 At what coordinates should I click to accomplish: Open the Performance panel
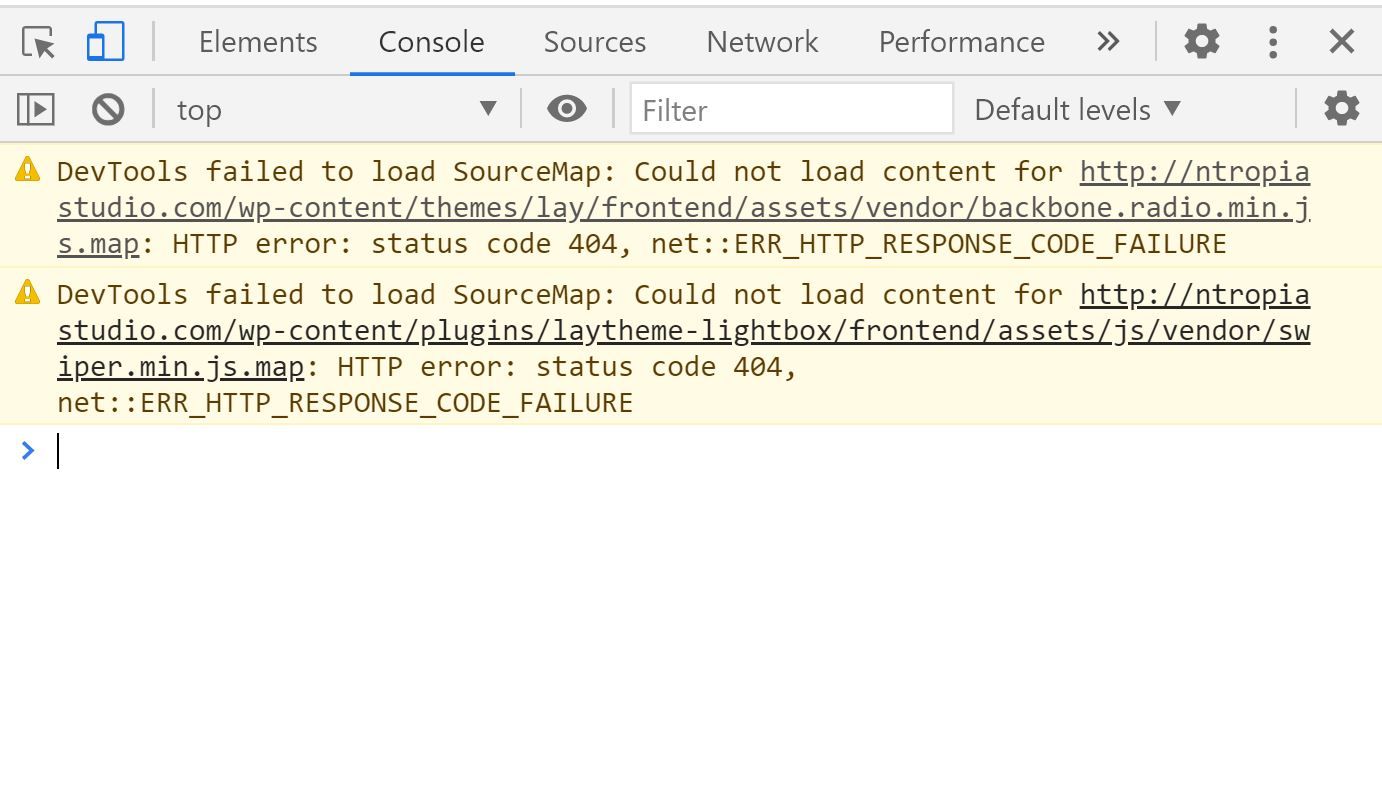[x=960, y=42]
